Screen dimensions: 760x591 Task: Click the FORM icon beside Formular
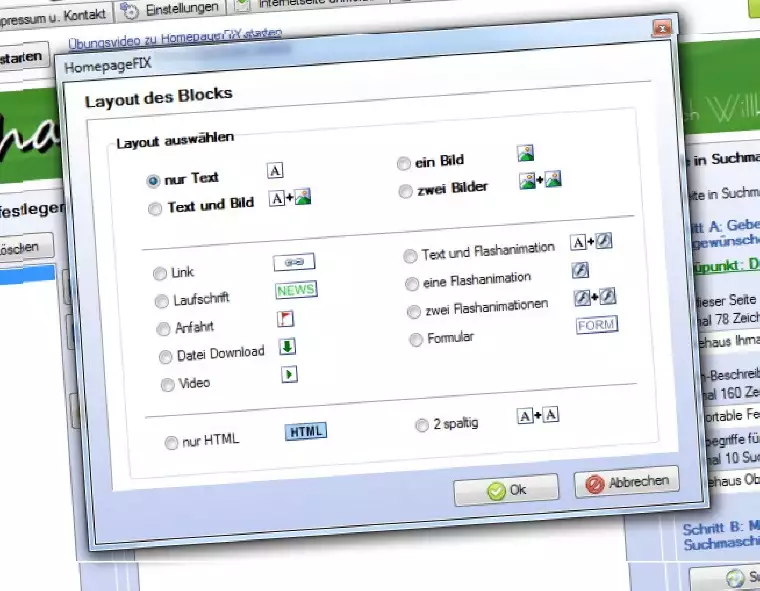597,325
